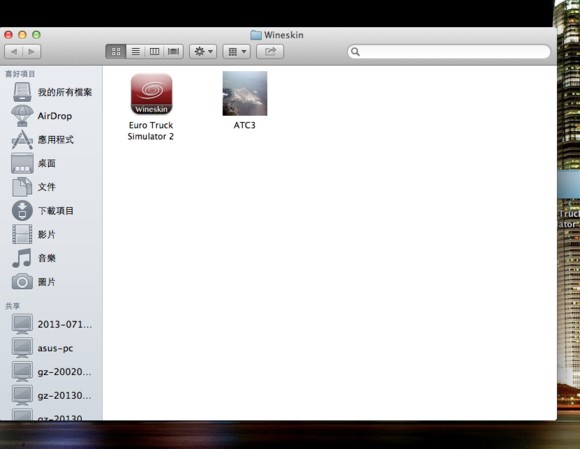Open the gear action menu dropdown
The image size is (580, 449).
coord(203,51)
